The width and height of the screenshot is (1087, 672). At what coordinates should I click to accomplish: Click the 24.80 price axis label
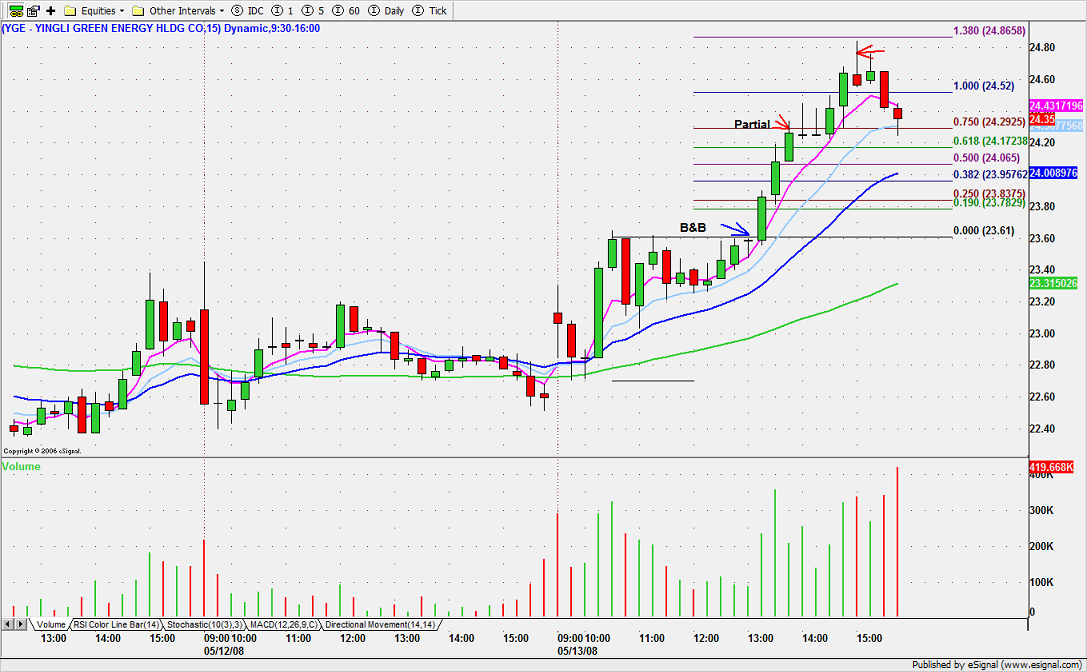(1042, 48)
